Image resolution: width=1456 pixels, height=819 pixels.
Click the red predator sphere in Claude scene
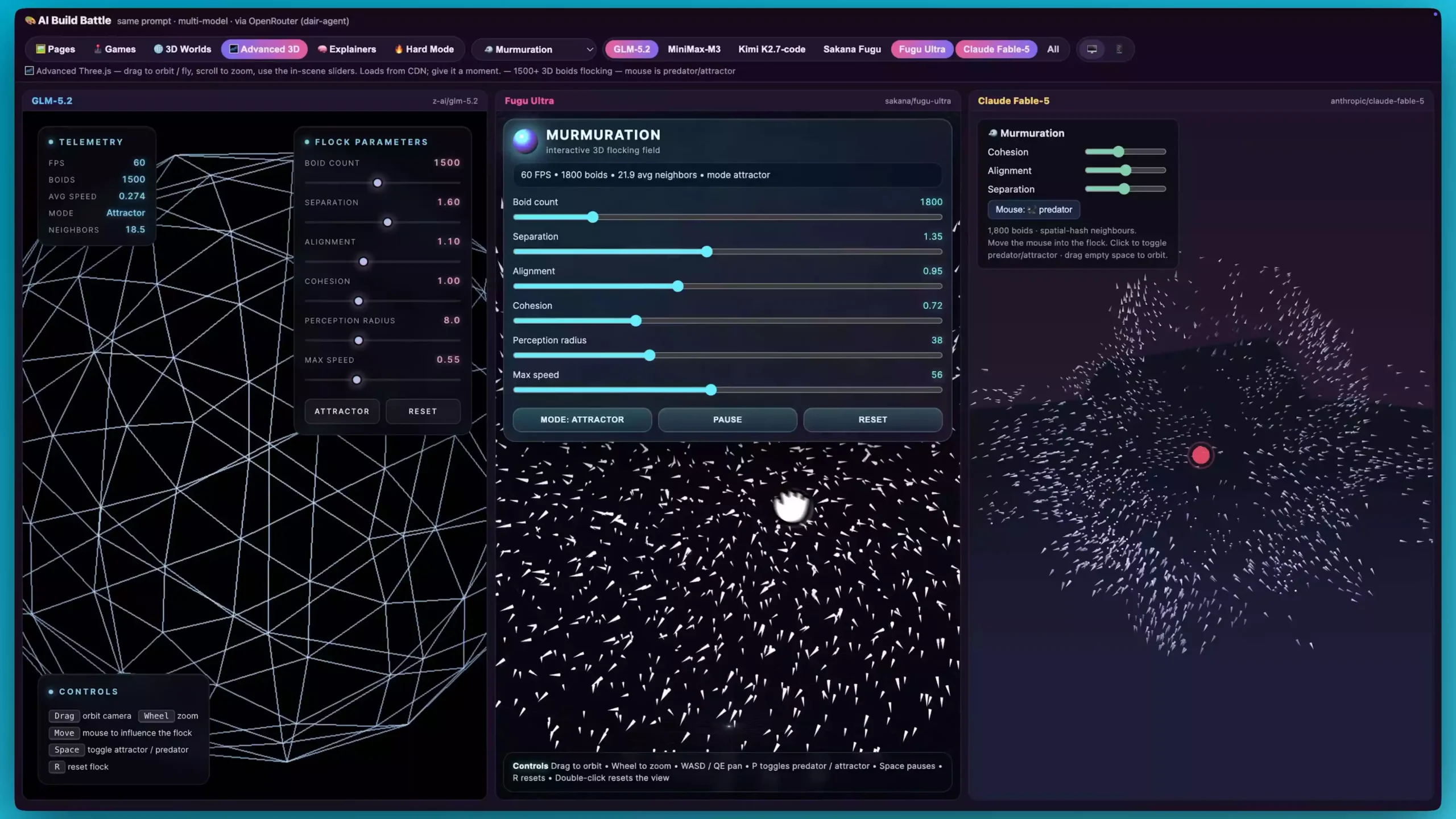coord(1201,455)
